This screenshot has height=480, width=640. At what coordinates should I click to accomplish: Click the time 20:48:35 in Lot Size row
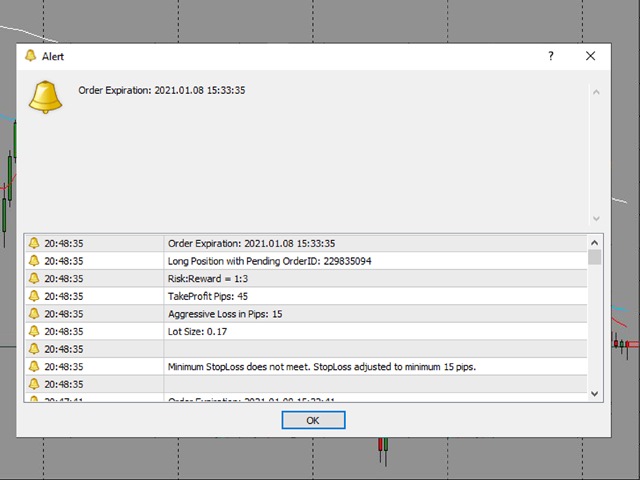coord(64,331)
